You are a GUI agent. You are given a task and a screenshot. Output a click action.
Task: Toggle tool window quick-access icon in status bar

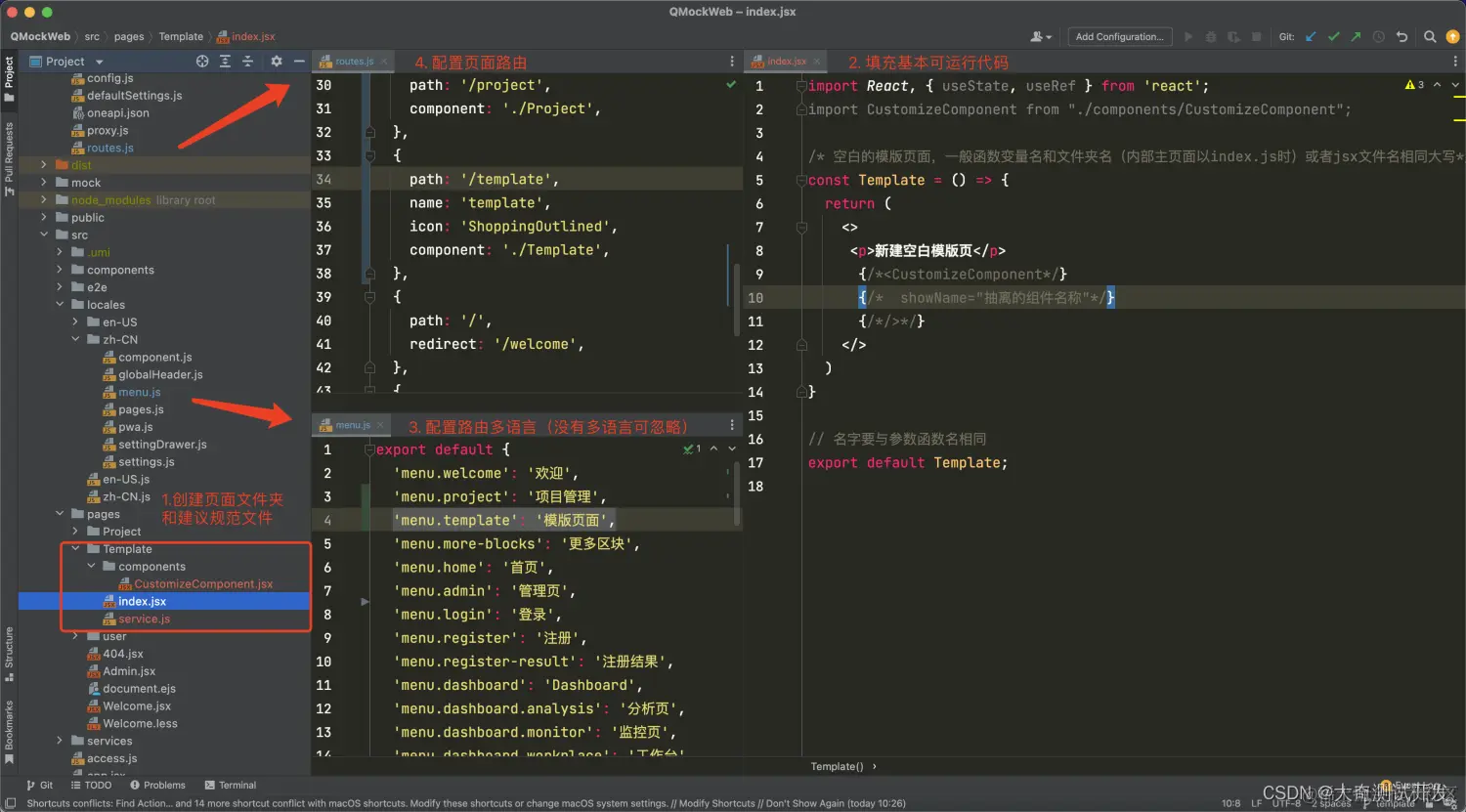click(10, 803)
